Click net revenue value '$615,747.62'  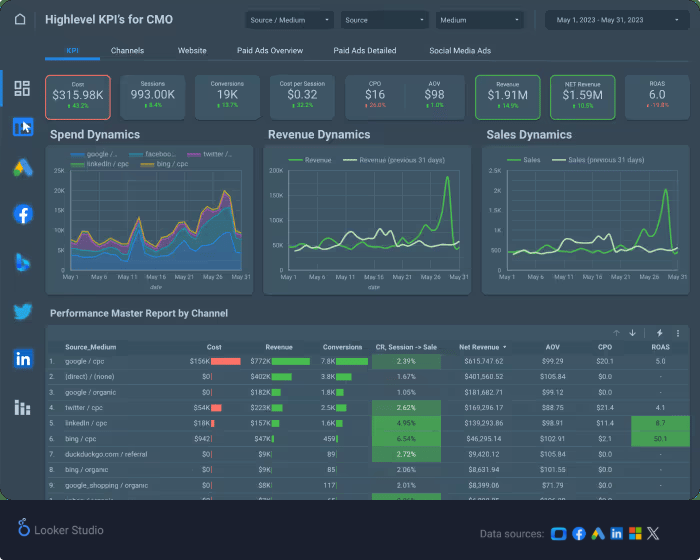pos(483,361)
